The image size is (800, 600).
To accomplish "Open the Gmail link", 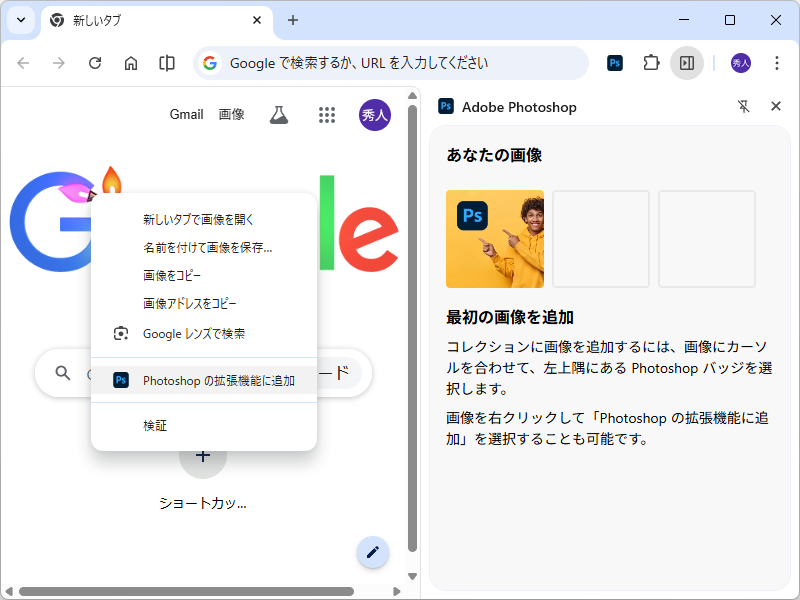I will [x=186, y=114].
